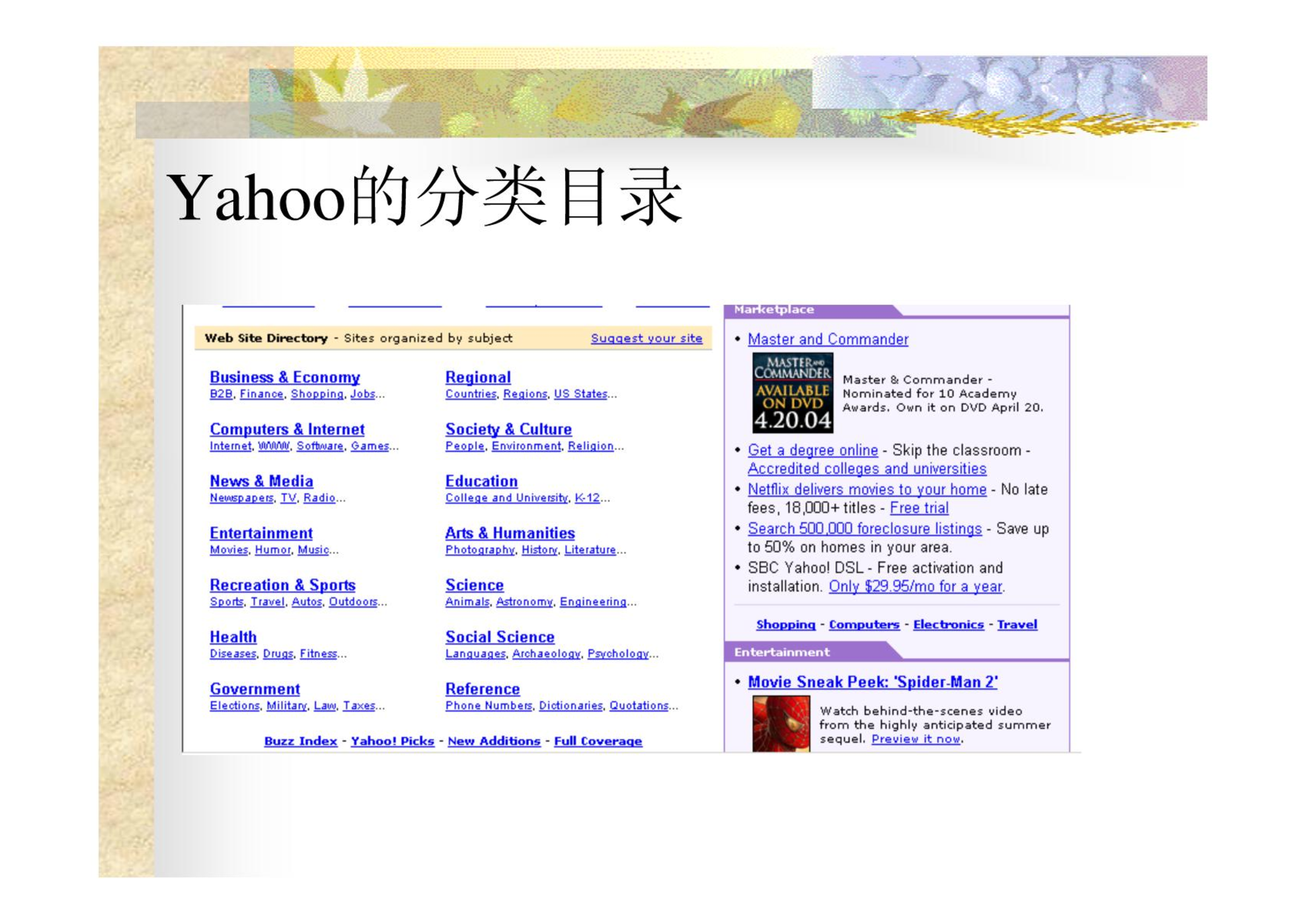The image size is (1306, 924).
Task: Open the Health category link
Action: [233, 637]
